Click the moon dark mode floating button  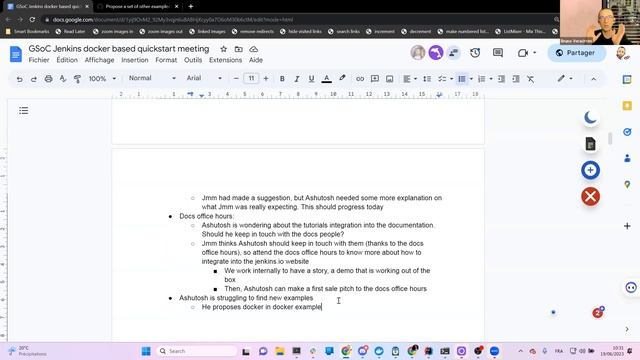coord(590,118)
